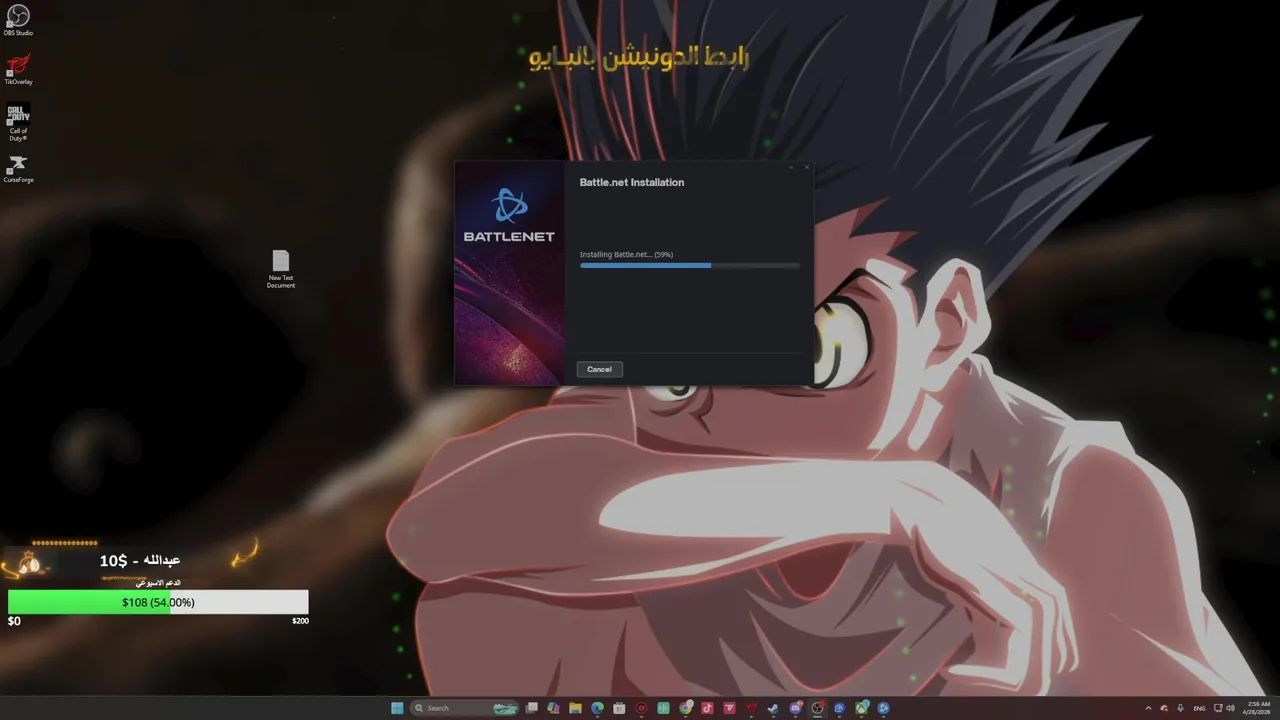
Task: Launch Copilot from the taskbar
Action: tap(554, 708)
